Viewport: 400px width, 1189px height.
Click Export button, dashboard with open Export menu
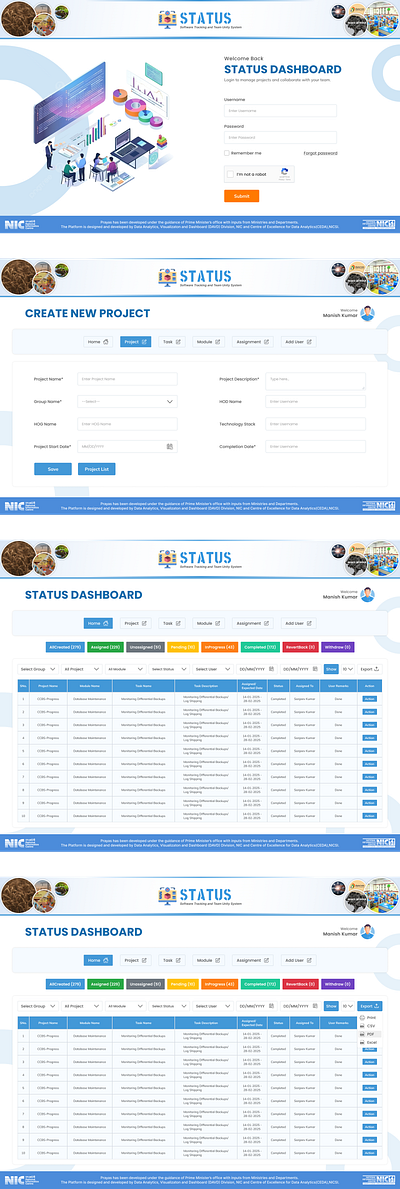[x=370, y=1005]
